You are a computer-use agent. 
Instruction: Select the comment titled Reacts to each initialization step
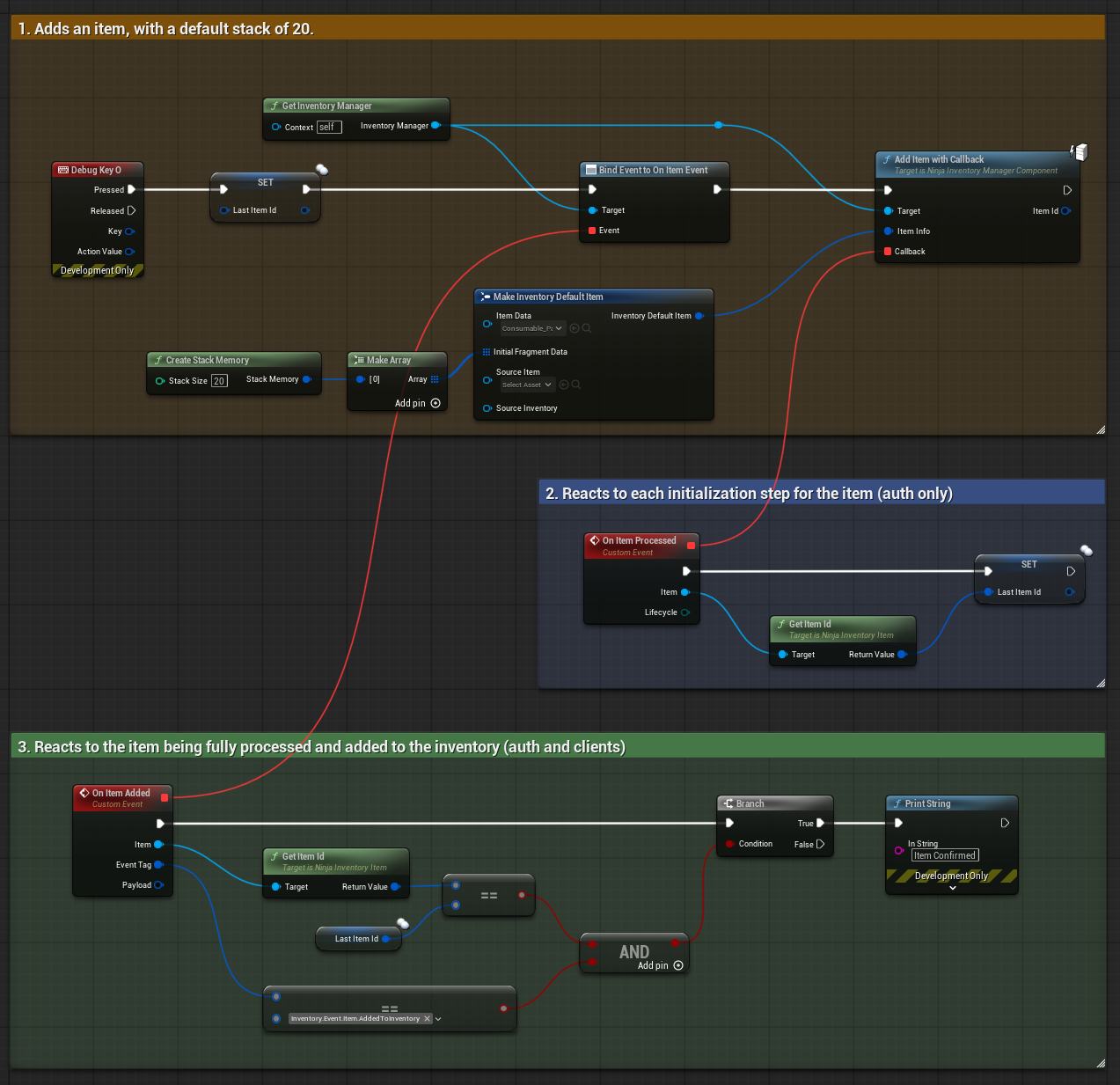pos(748,494)
